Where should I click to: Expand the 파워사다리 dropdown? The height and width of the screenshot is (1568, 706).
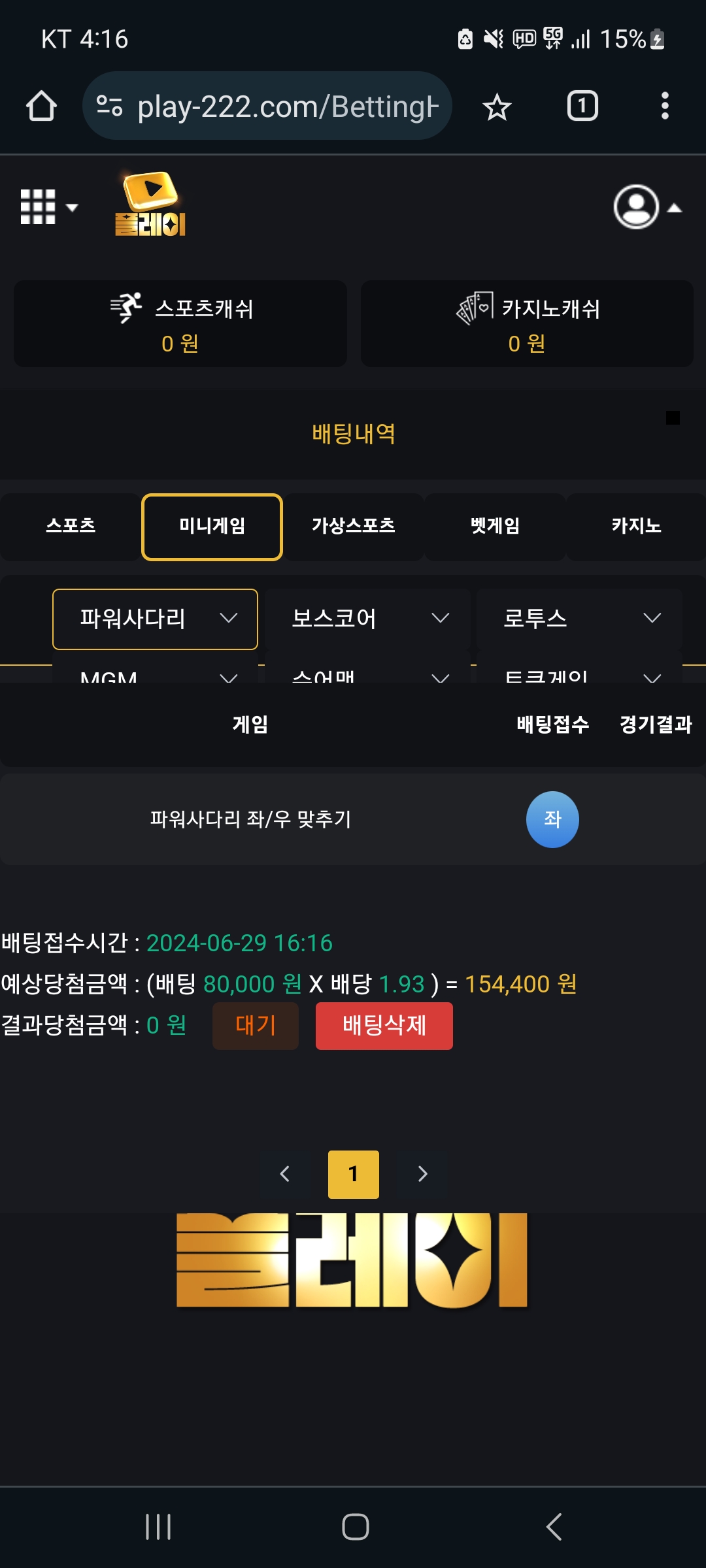(155, 619)
